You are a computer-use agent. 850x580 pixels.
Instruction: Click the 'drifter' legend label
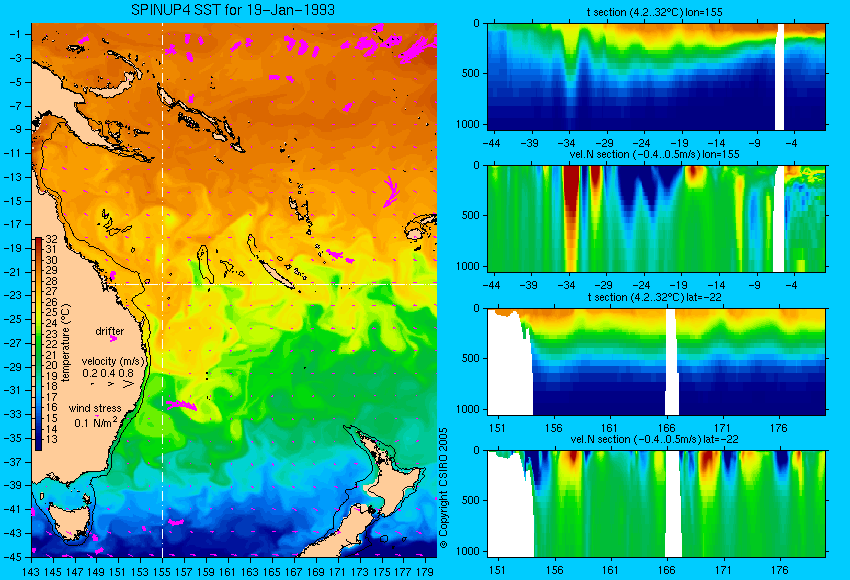pos(110,331)
